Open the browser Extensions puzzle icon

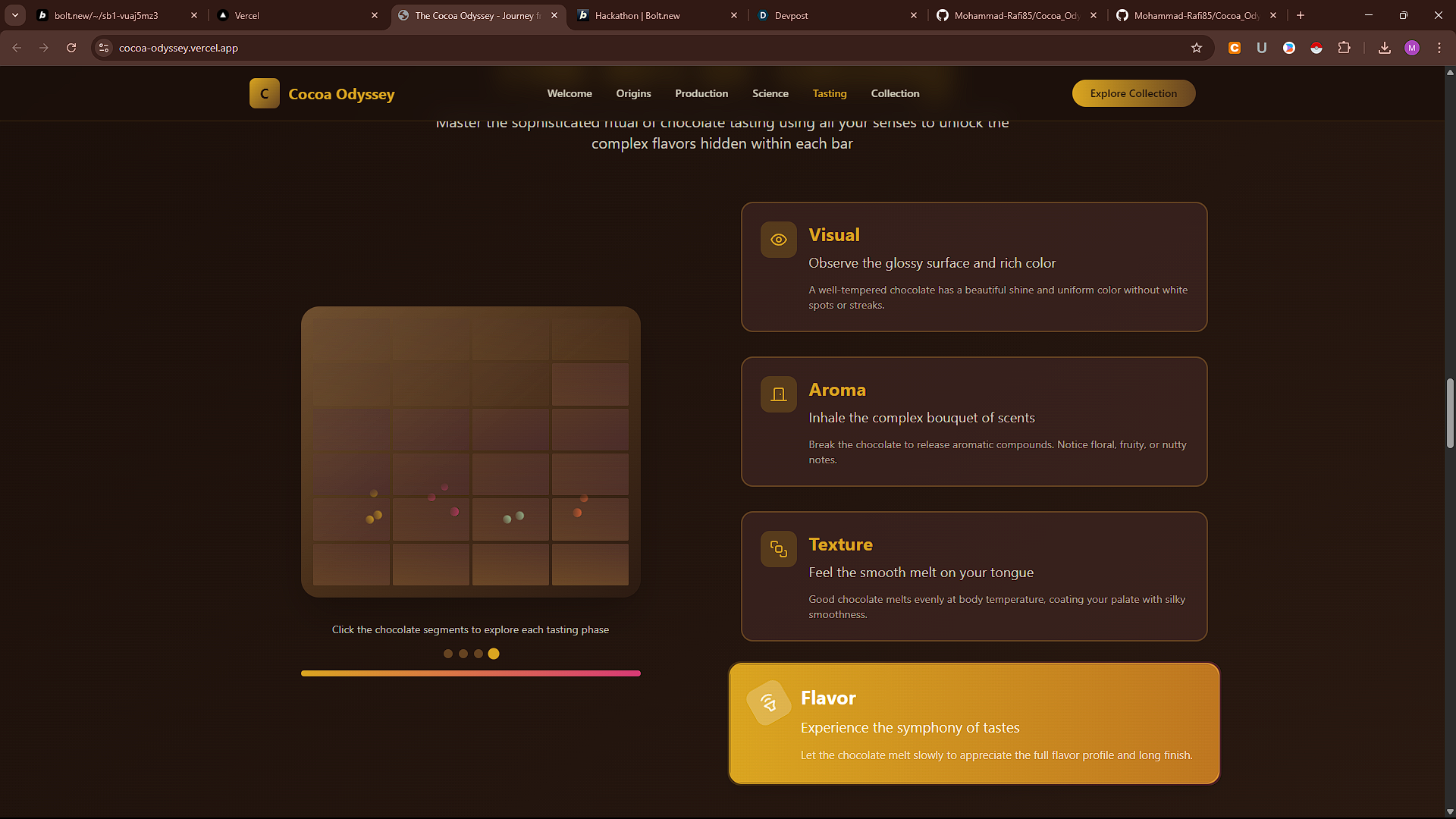(x=1344, y=47)
